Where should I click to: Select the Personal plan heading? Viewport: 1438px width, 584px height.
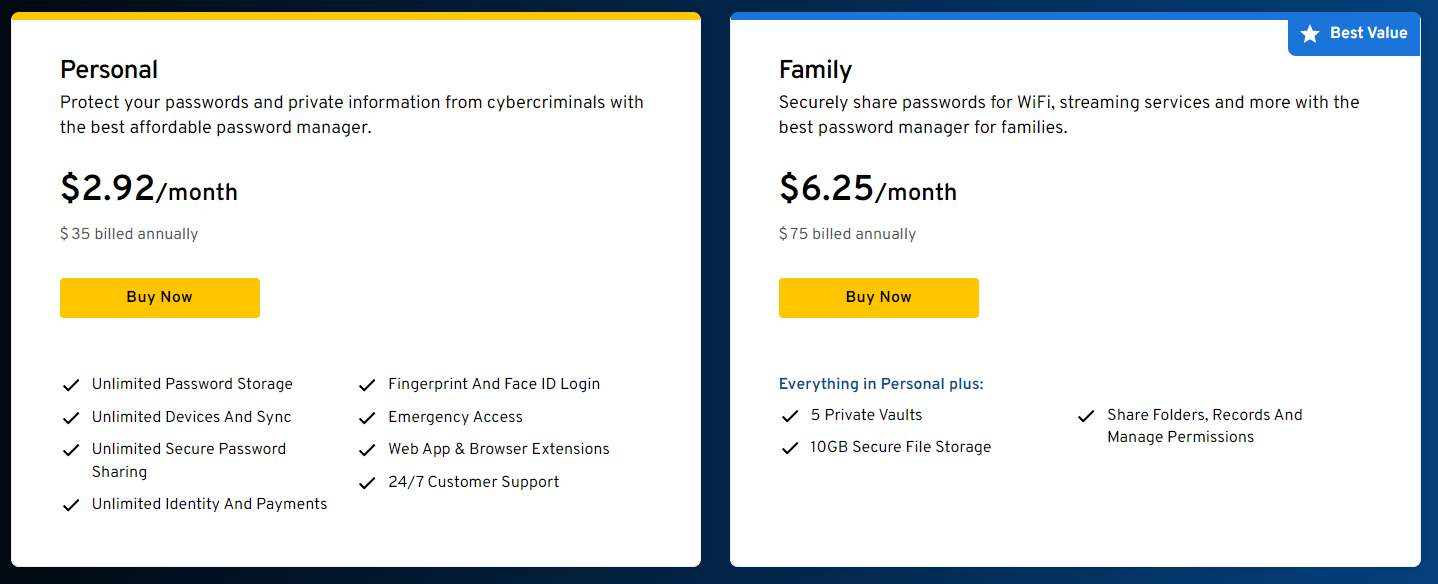(109, 70)
